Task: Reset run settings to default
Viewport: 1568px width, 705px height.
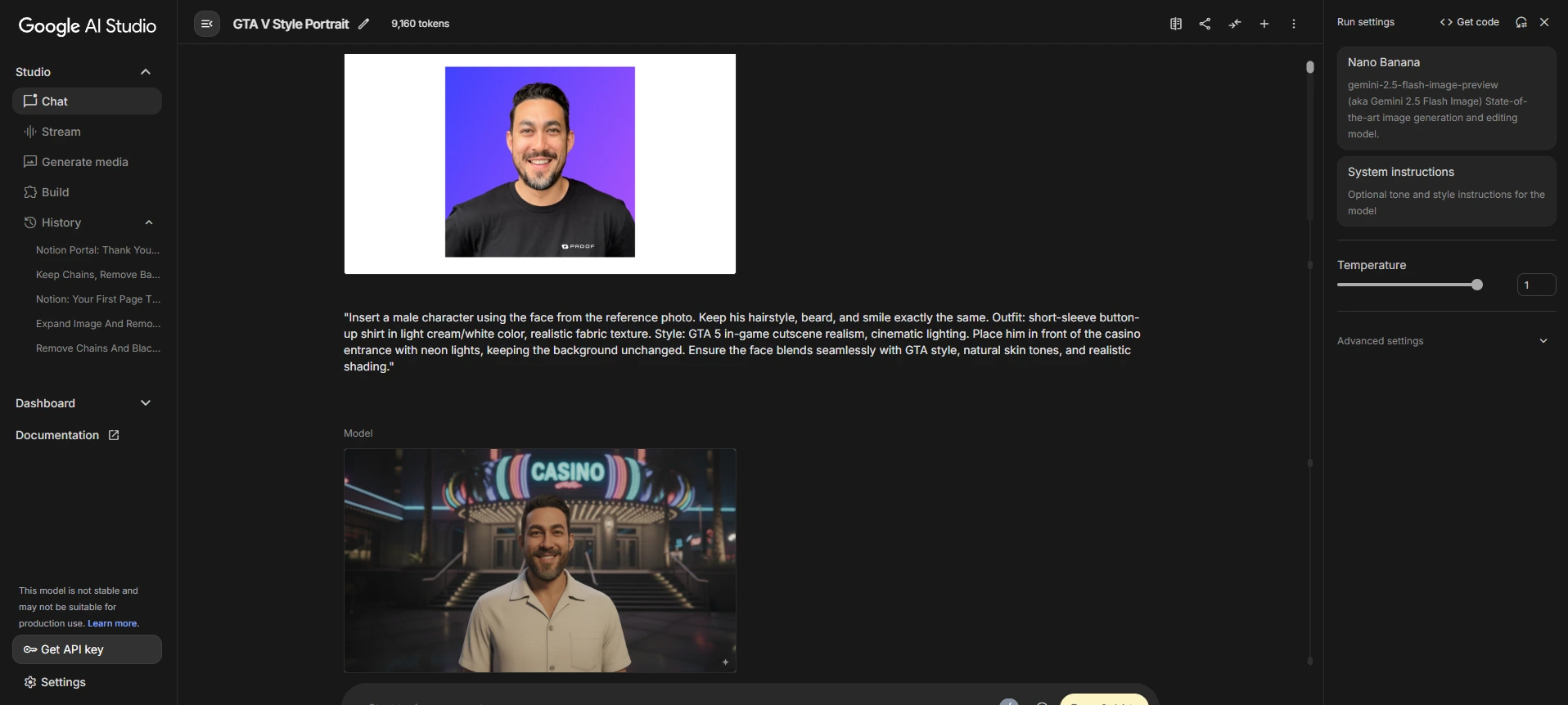Action: [x=1521, y=22]
